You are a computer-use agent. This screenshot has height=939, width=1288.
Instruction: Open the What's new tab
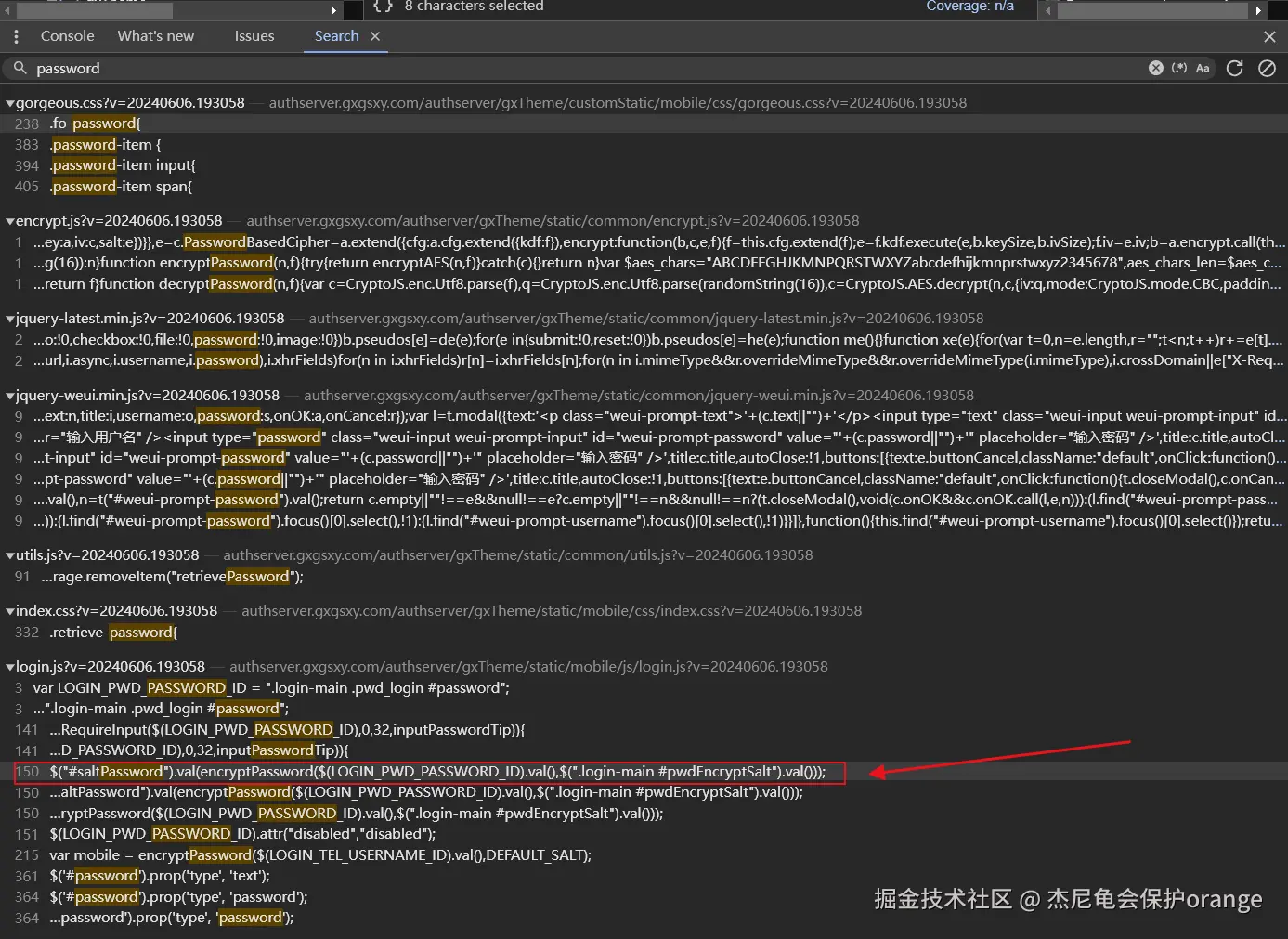[156, 36]
